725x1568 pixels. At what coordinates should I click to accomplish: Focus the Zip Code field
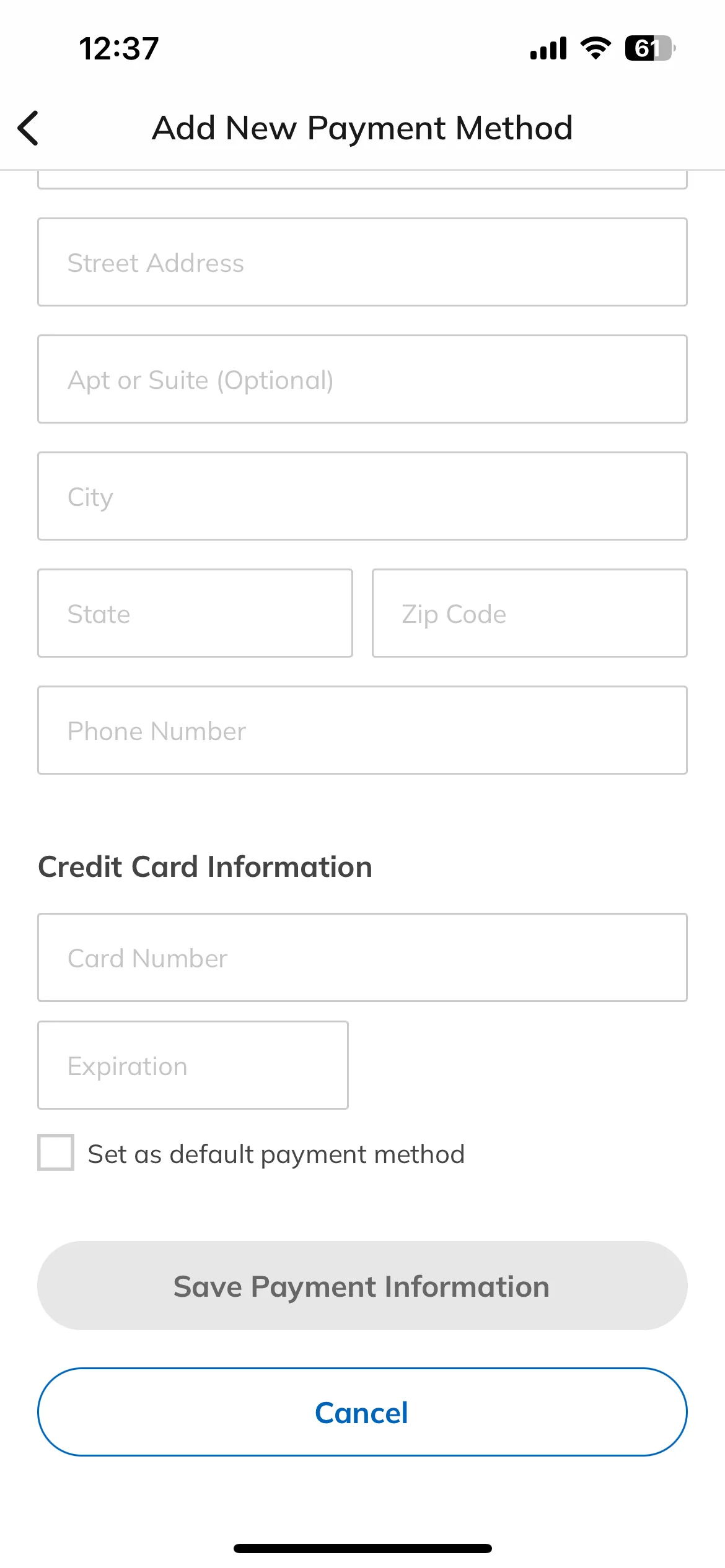(x=530, y=613)
